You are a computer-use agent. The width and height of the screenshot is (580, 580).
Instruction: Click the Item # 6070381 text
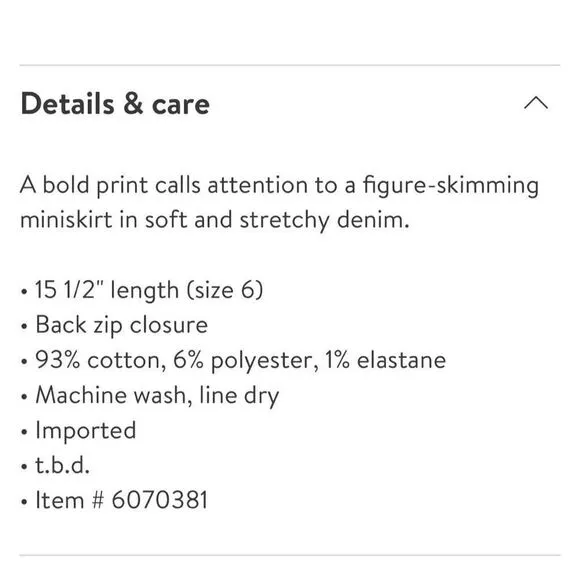pos(121,500)
